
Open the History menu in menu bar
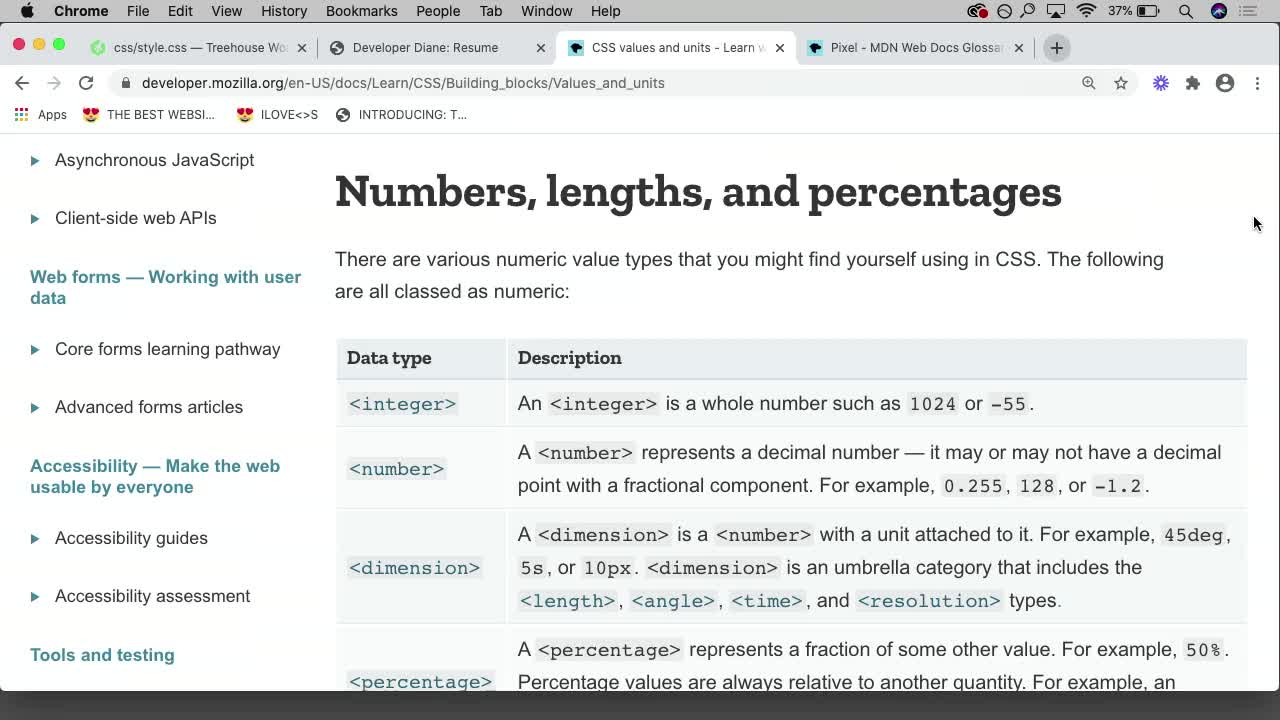pyautogui.click(x=283, y=11)
